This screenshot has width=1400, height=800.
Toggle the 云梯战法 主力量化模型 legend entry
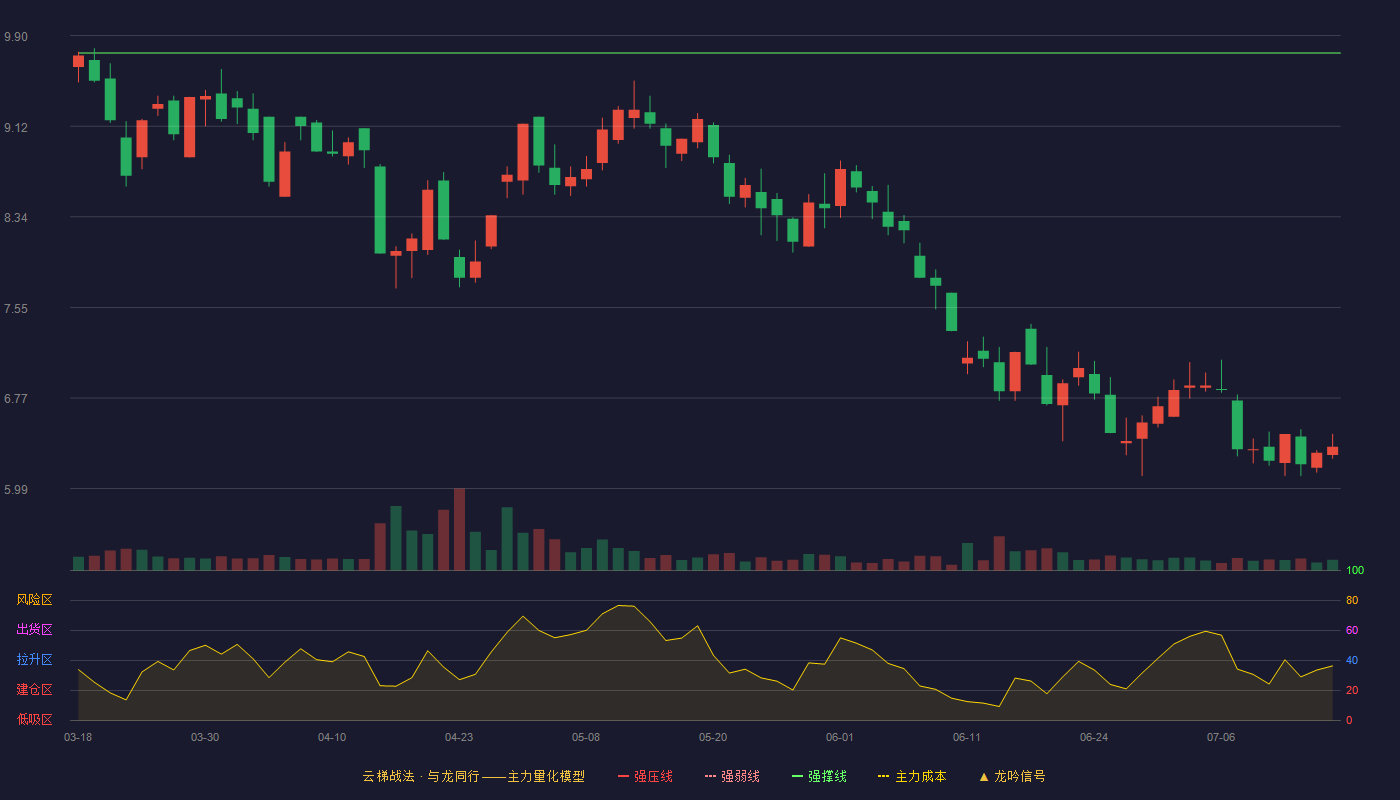pos(473,776)
